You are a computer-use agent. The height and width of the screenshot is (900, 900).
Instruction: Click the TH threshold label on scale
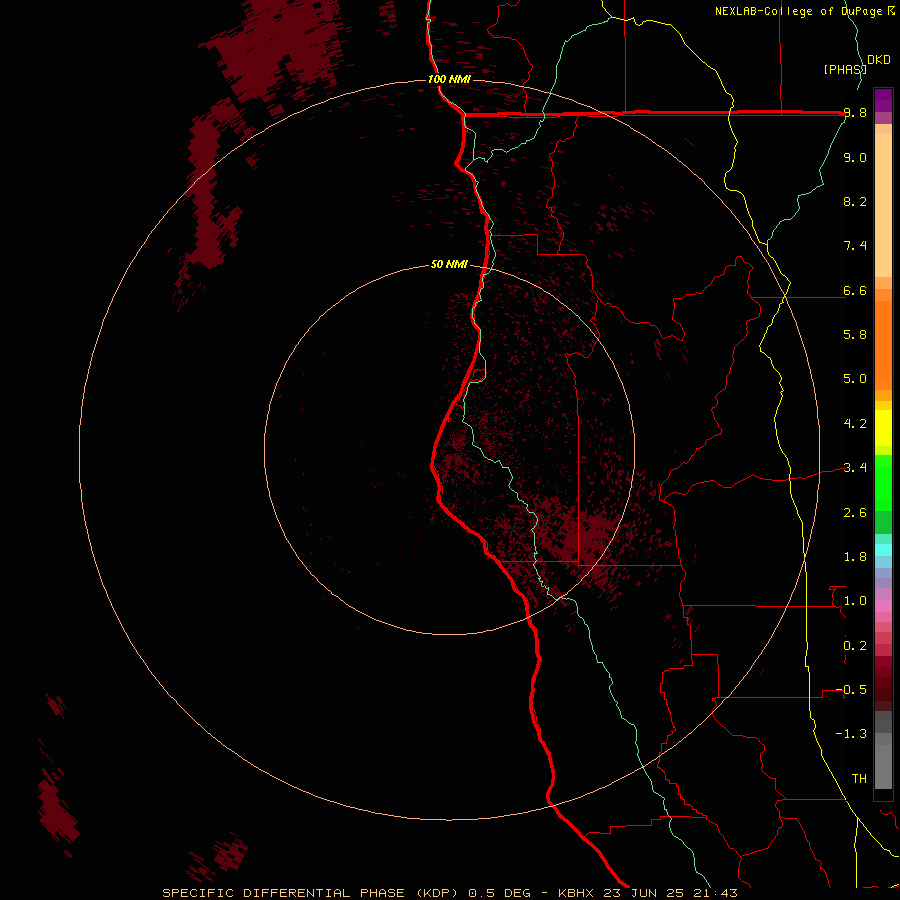coord(859,779)
